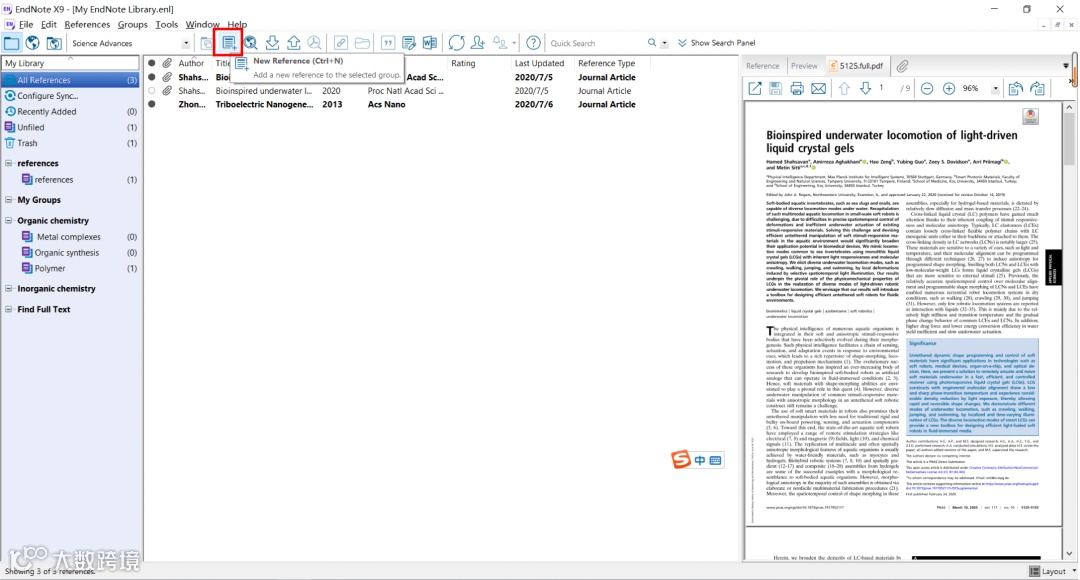This screenshot has height=580, width=1080.
Task: Switch to Integrated Library and Online Mode
Action: 54,43
